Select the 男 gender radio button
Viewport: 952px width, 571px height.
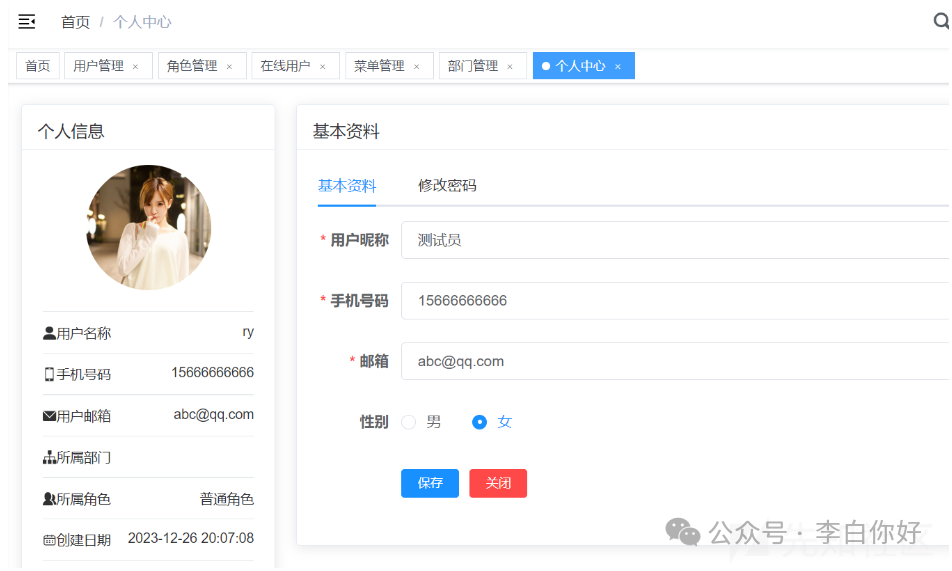tap(409, 422)
